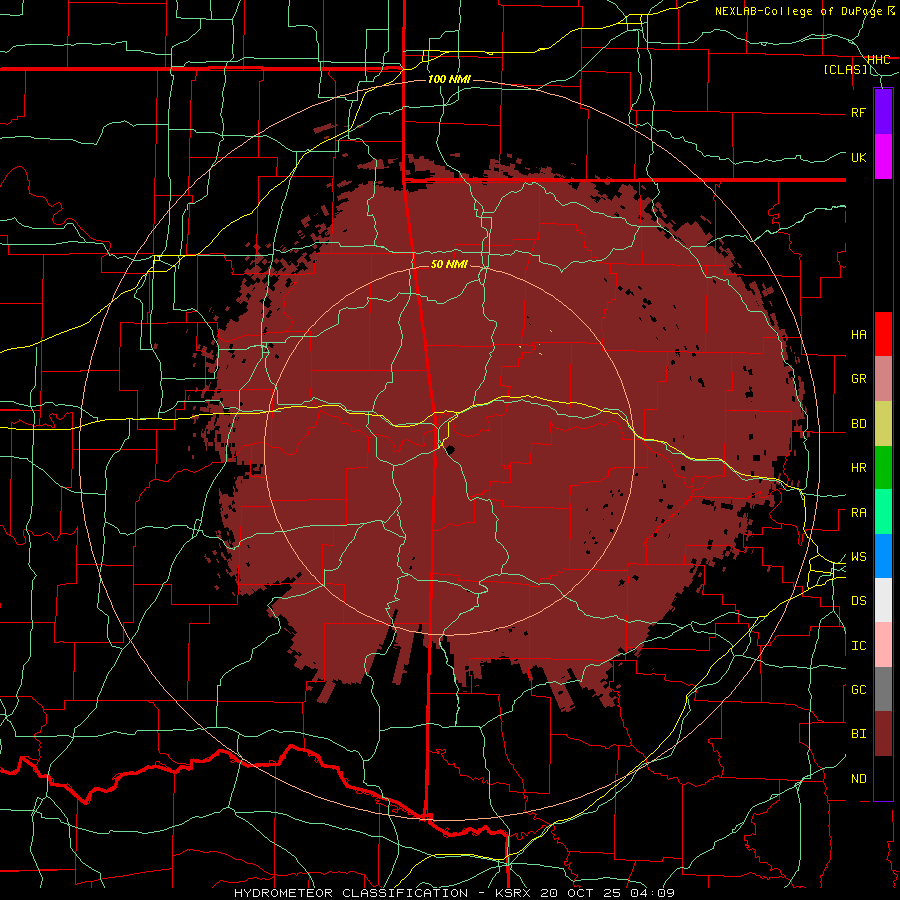
Task: Click the HYDROMETEOR CLASSIFICATION title text
Action: [x=351, y=893]
